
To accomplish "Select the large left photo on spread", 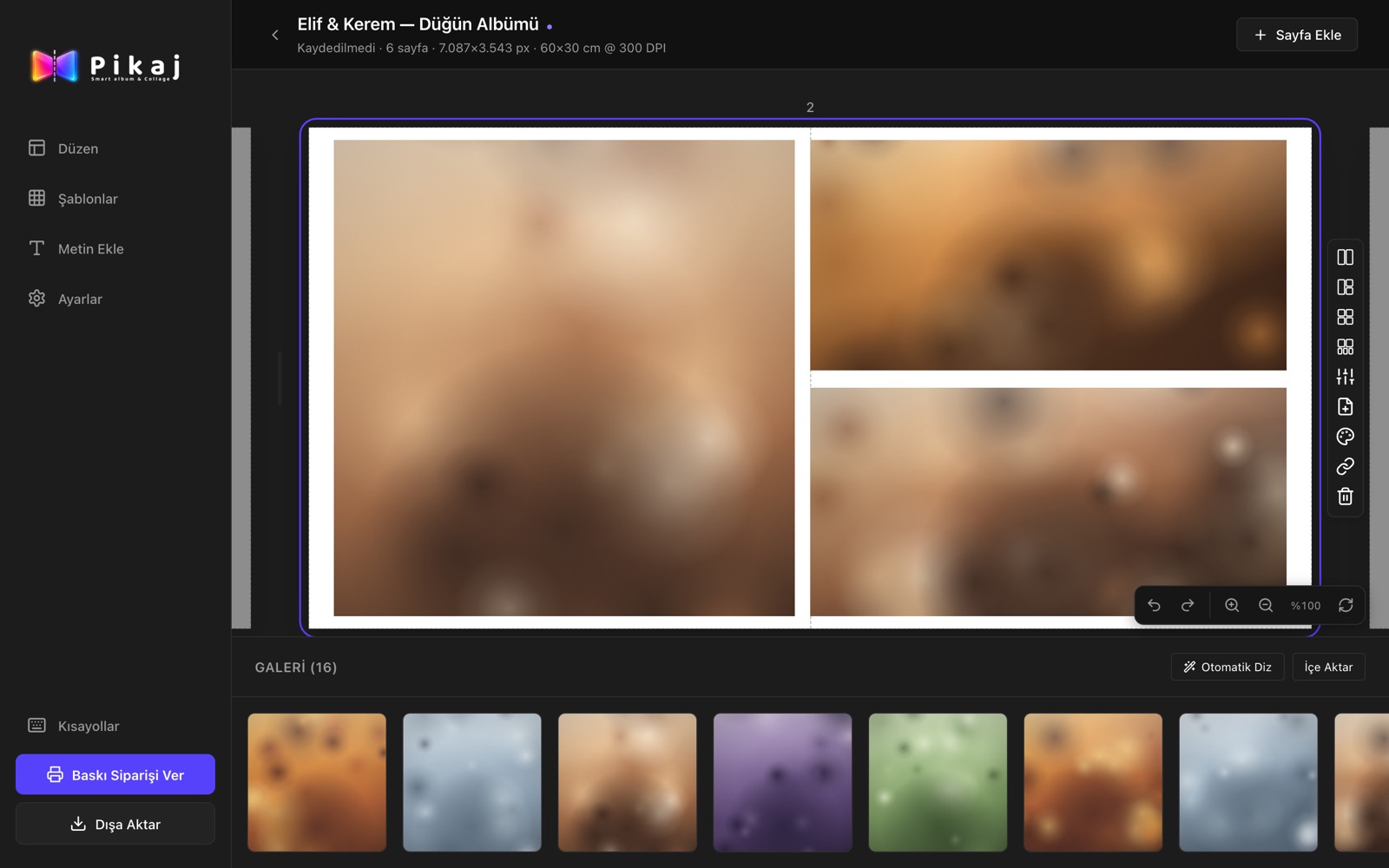I will pyautogui.click(x=564, y=378).
